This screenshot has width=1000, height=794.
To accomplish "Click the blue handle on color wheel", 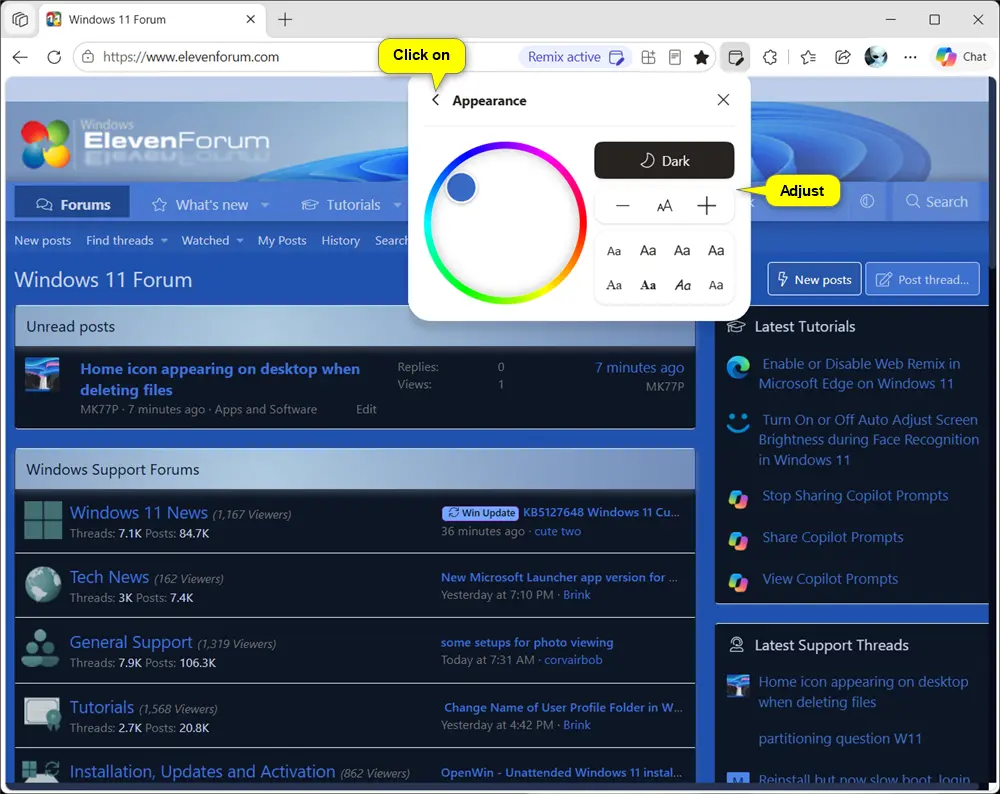I will pyautogui.click(x=460, y=187).
